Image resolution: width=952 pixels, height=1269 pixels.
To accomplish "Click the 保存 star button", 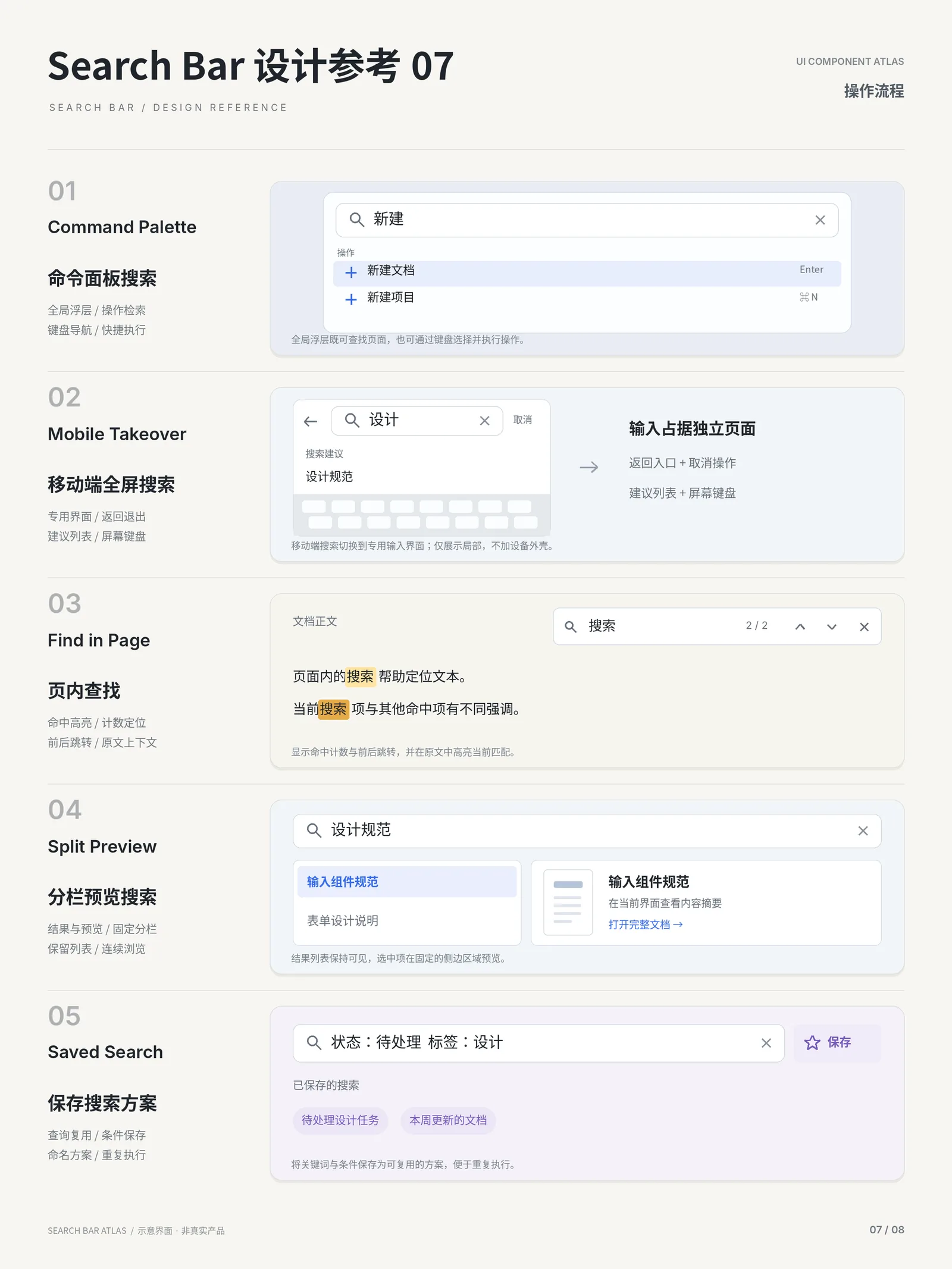I will (837, 1043).
